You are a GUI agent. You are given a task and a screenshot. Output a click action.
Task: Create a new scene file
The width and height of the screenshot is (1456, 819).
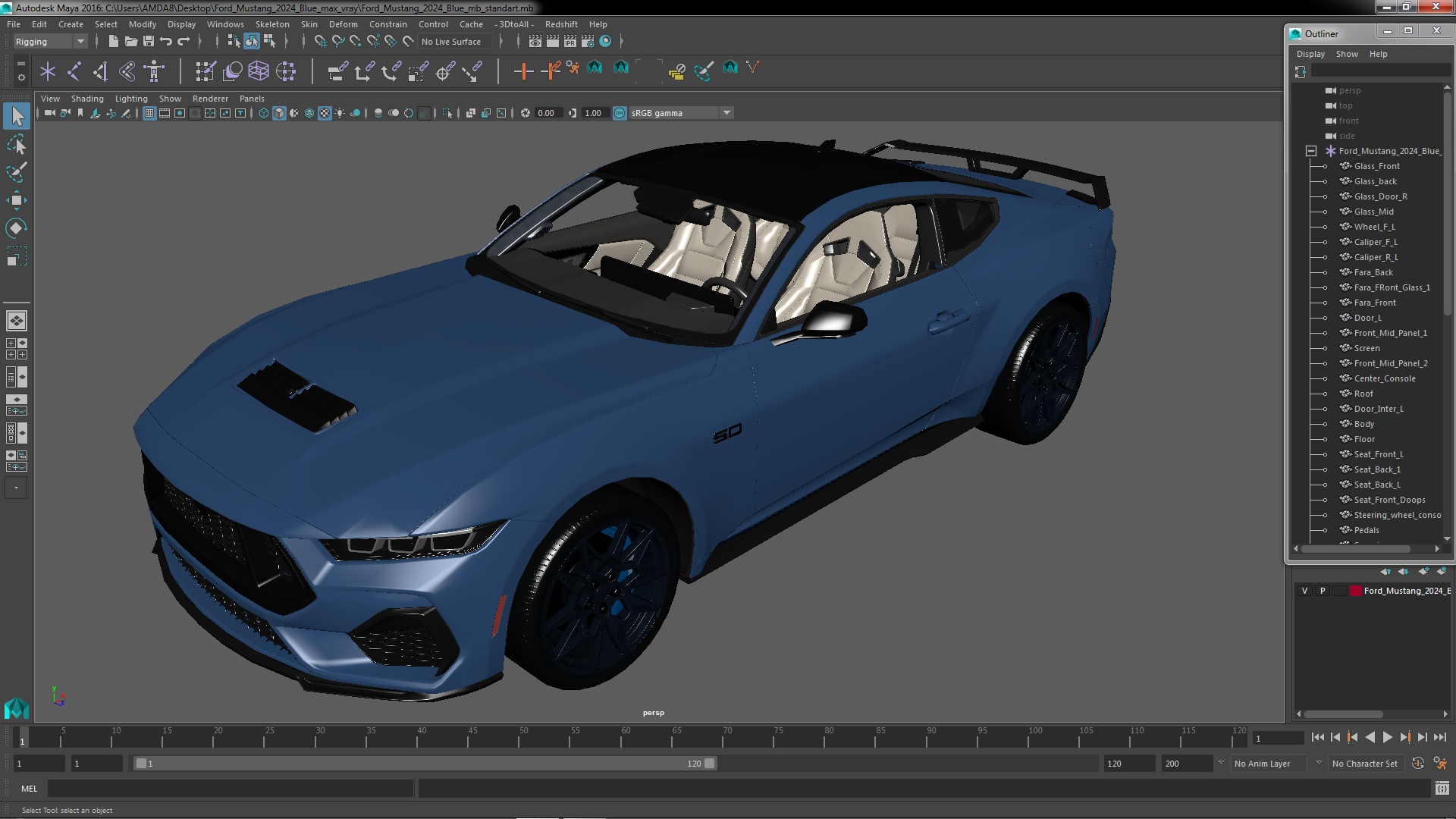click(113, 42)
